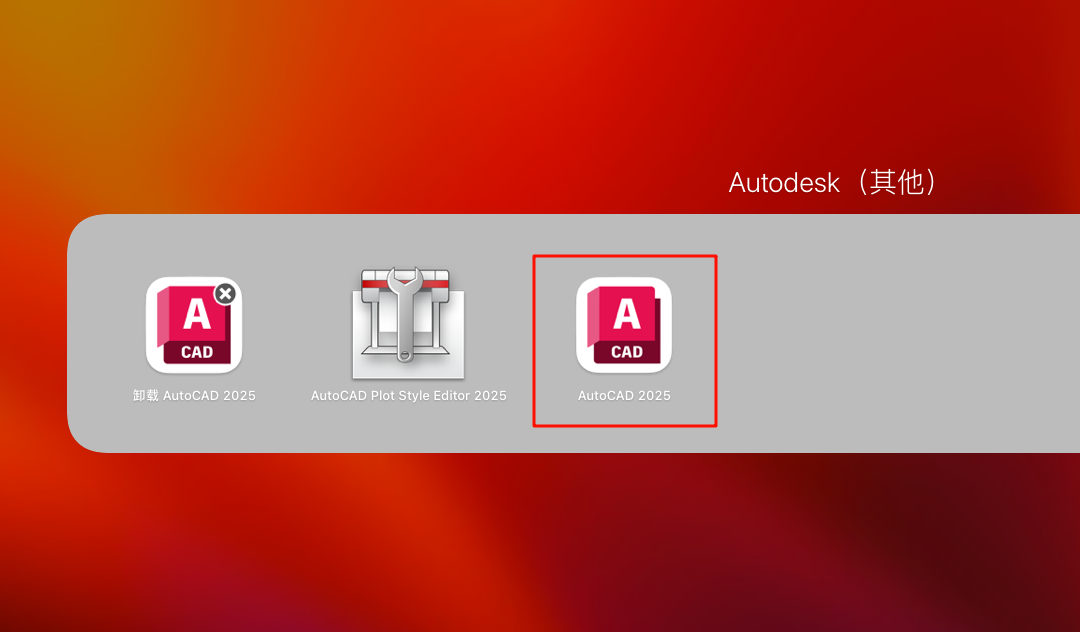Image resolution: width=1080 pixels, height=632 pixels.
Task: Click the X badge on the uninstaller icon
Action: (226, 293)
